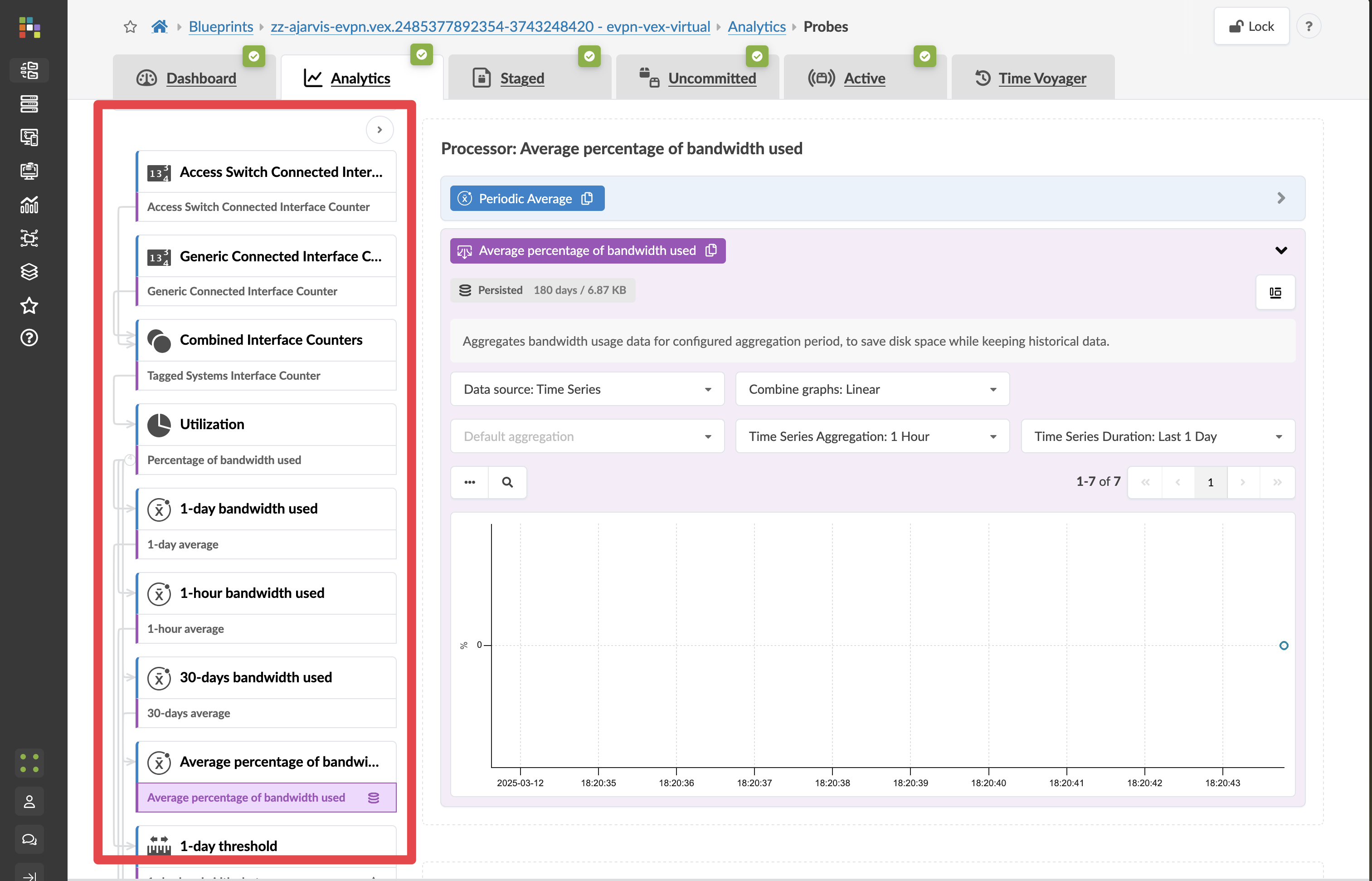This screenshot has width=1372, height=881.
Task: Open the Time Series Duration dropdown
Action: point(1158,436)
